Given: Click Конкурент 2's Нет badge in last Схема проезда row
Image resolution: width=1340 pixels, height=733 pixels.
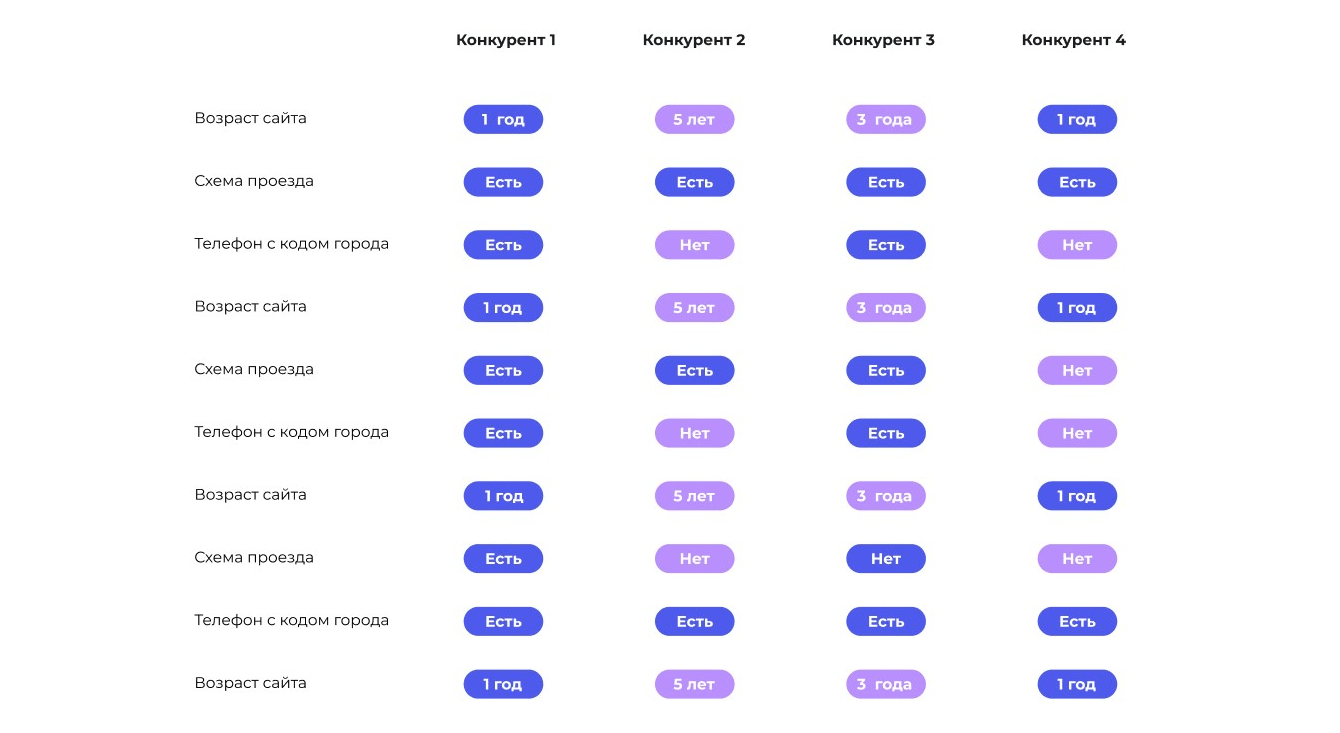Looking at the screenshot, I should [x=694, y=559].
